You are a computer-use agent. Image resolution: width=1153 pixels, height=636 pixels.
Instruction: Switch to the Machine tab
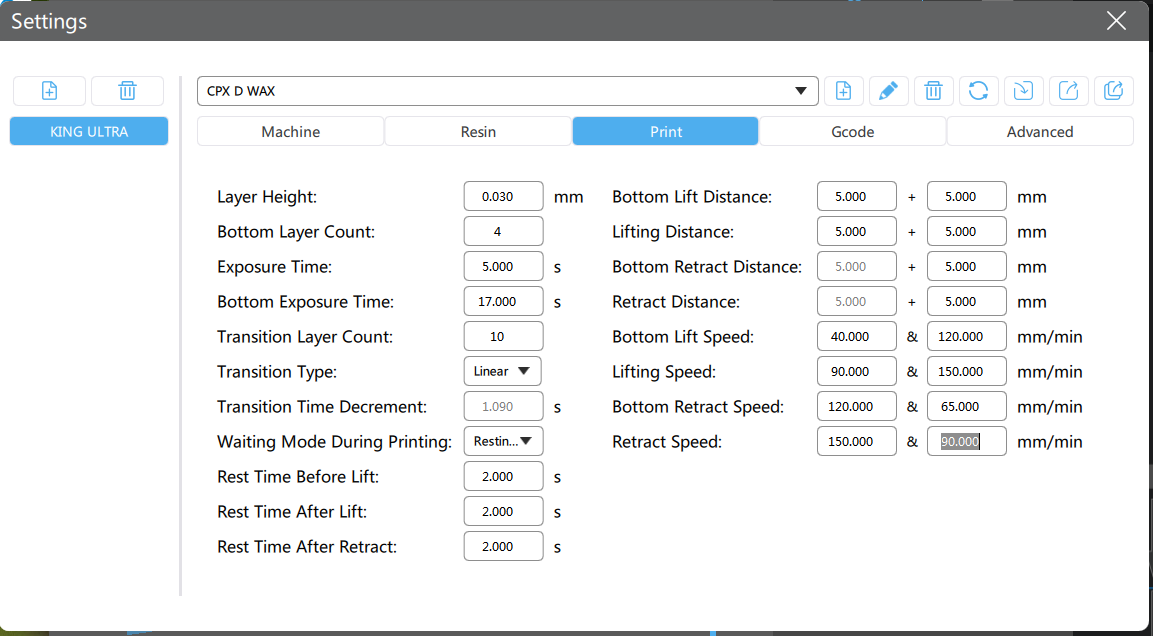[290, 132]
